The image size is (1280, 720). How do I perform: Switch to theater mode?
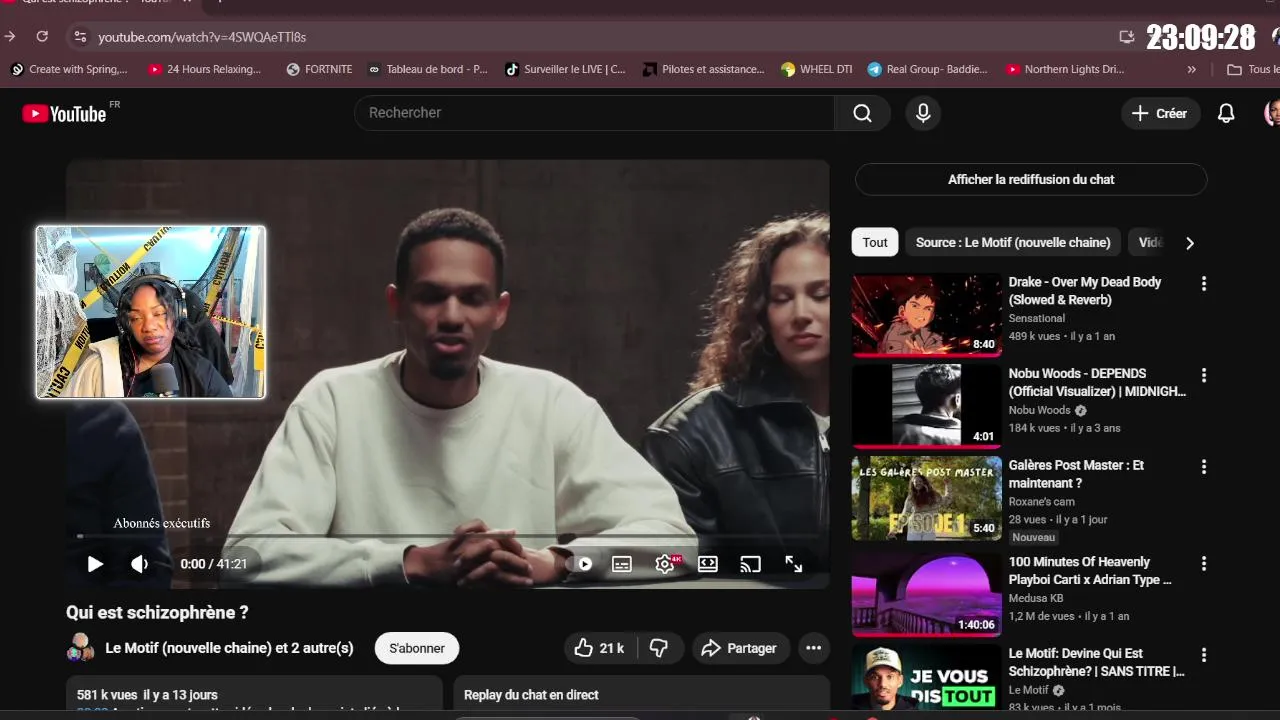(x=708, y=564)
